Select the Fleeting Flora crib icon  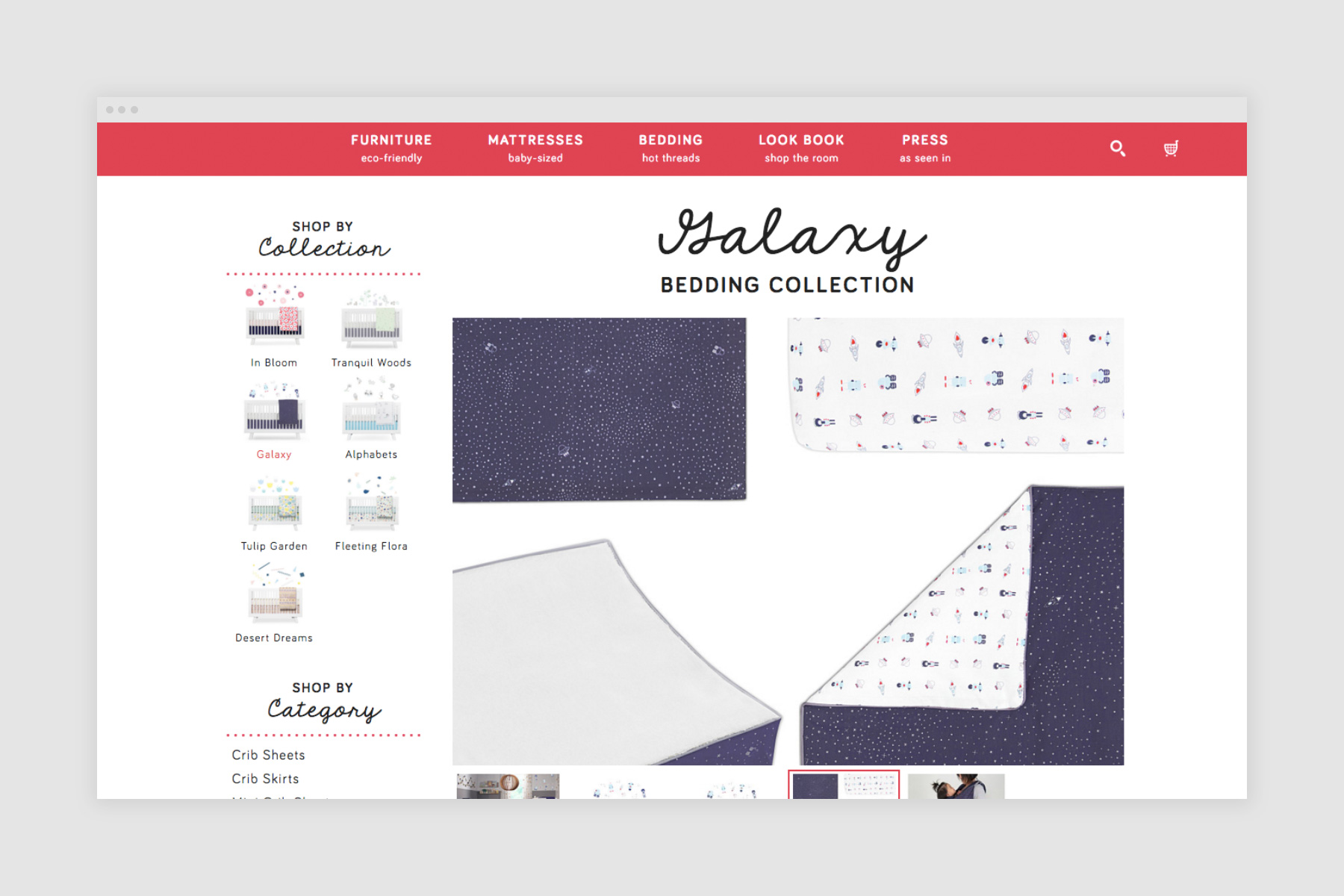point(371,502)
